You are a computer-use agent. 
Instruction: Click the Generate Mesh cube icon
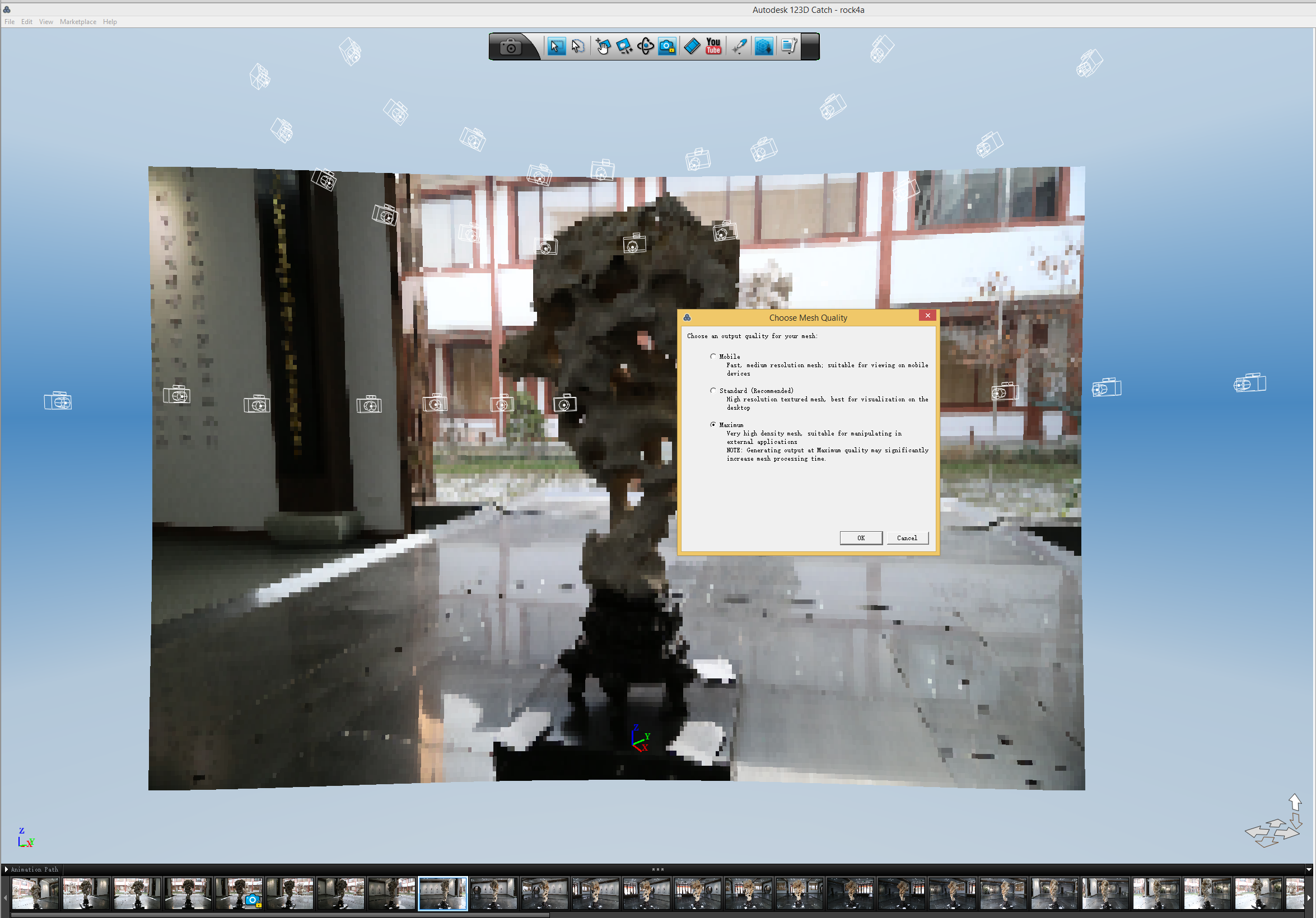pyautogui.click(x=763, y=46)
